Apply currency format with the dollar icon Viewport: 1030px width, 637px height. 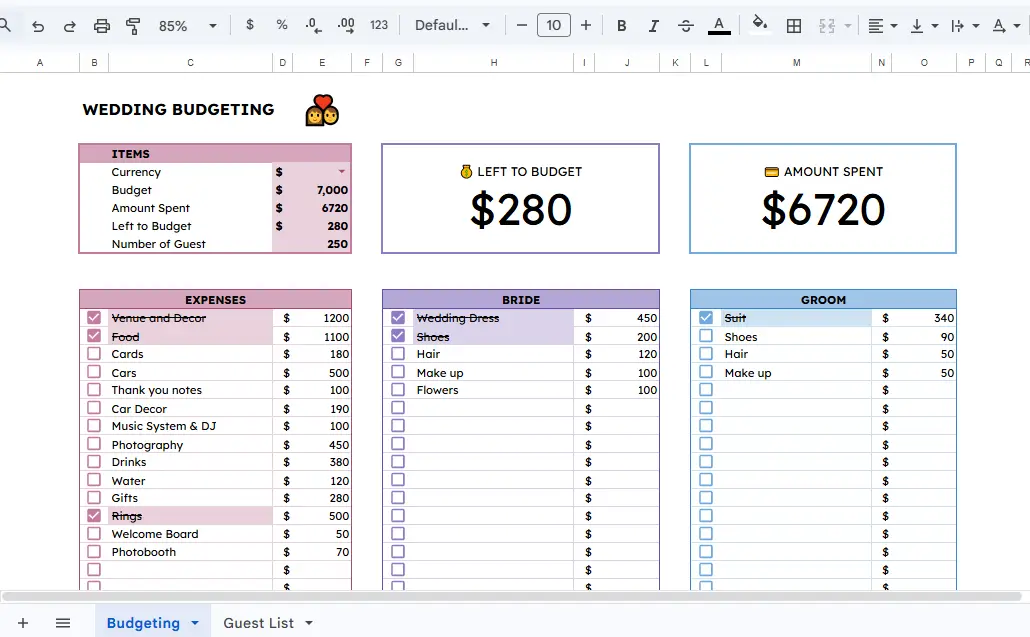point(249,25)
